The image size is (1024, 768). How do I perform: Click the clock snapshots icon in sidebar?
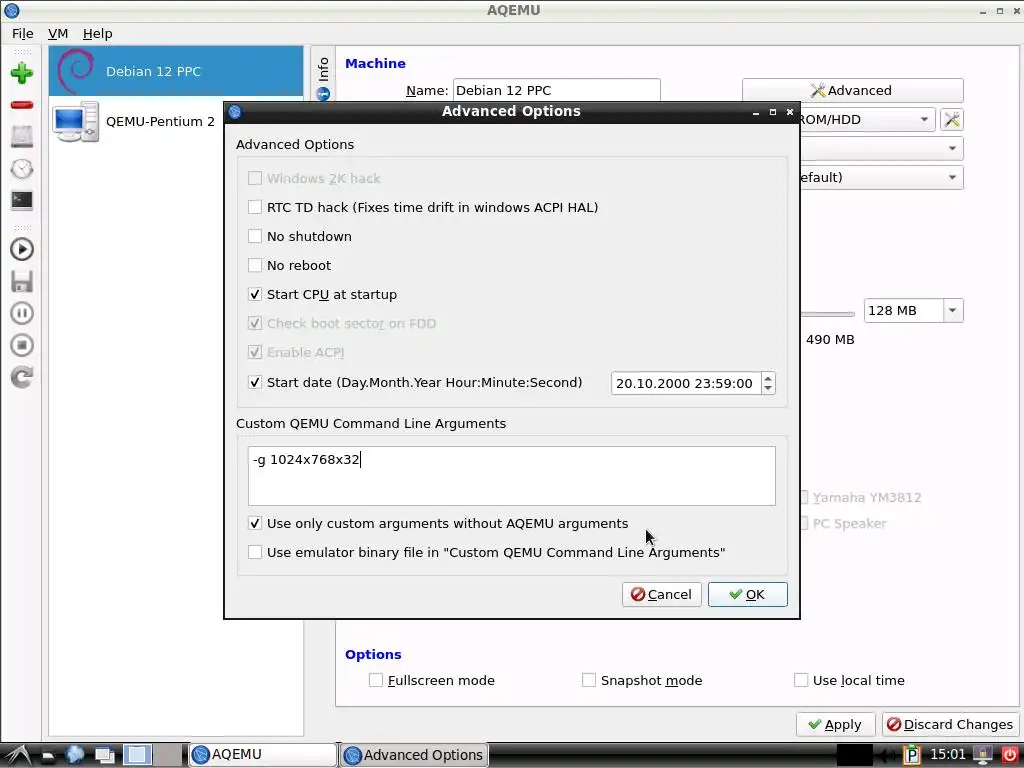pos(22,168)
